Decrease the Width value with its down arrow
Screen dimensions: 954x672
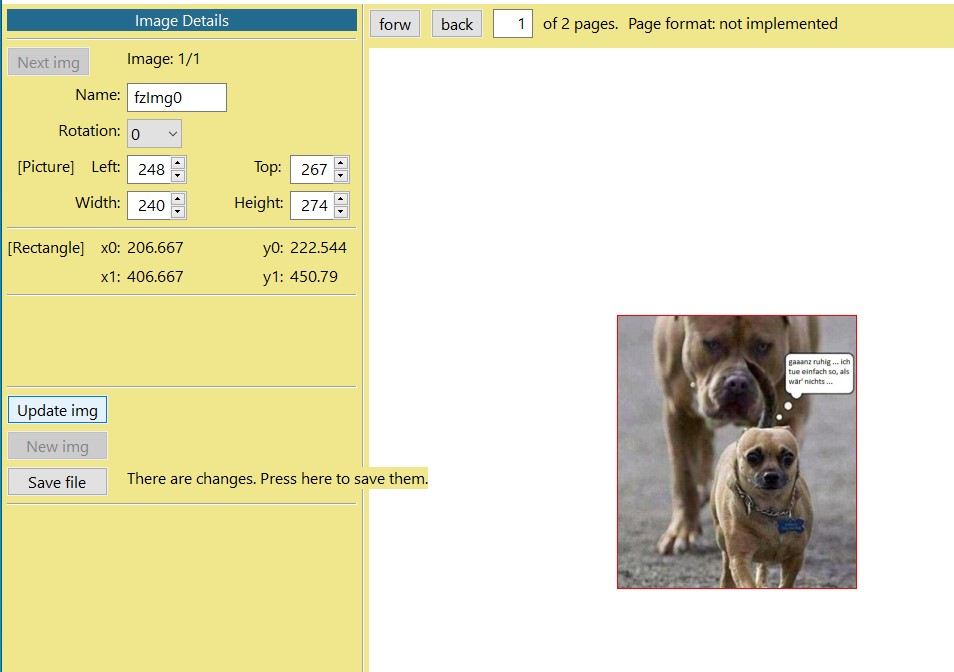(x=178, y=211)
